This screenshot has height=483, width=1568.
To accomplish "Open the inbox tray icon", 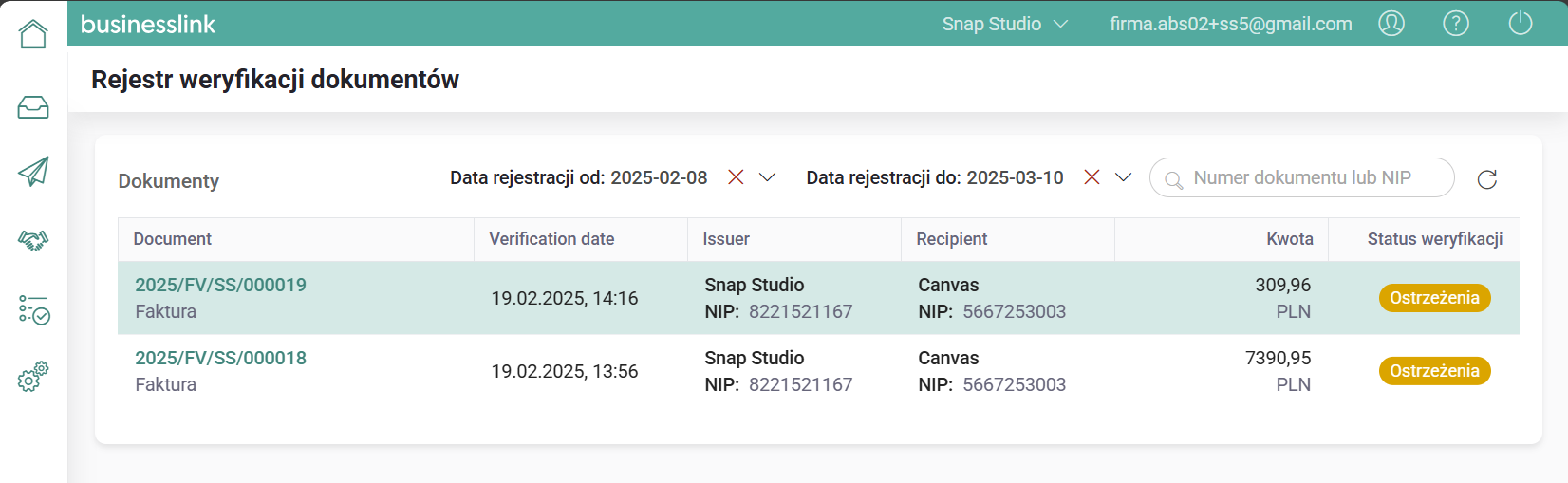I will point(33,107).
